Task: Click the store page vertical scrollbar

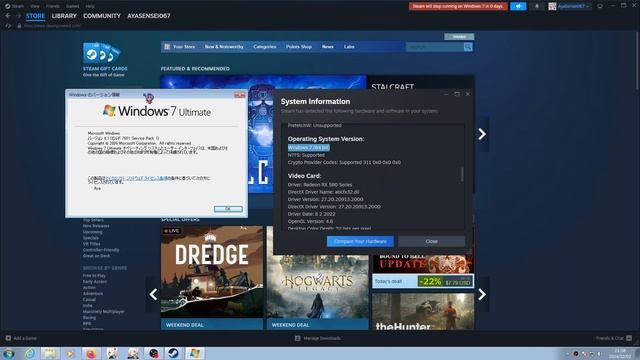Action: 637,61
